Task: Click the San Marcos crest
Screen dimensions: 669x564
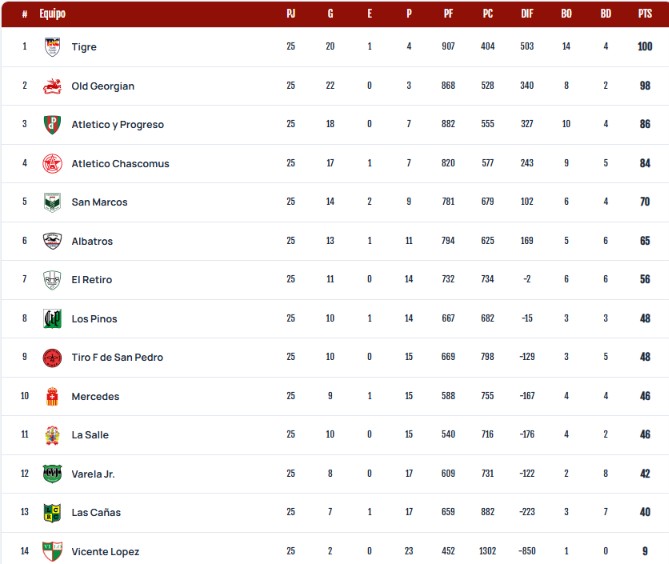Action: point(52,202)
